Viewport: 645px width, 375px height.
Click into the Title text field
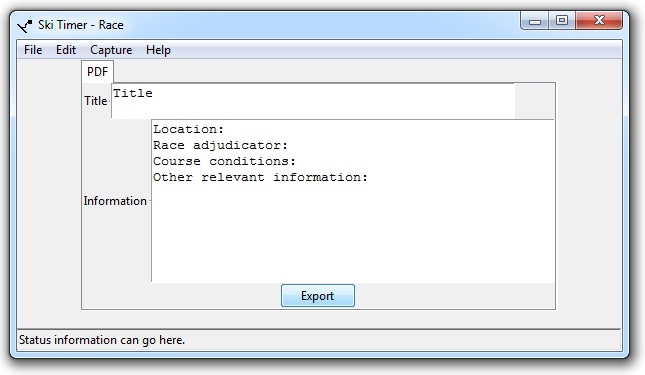(313, 101)
